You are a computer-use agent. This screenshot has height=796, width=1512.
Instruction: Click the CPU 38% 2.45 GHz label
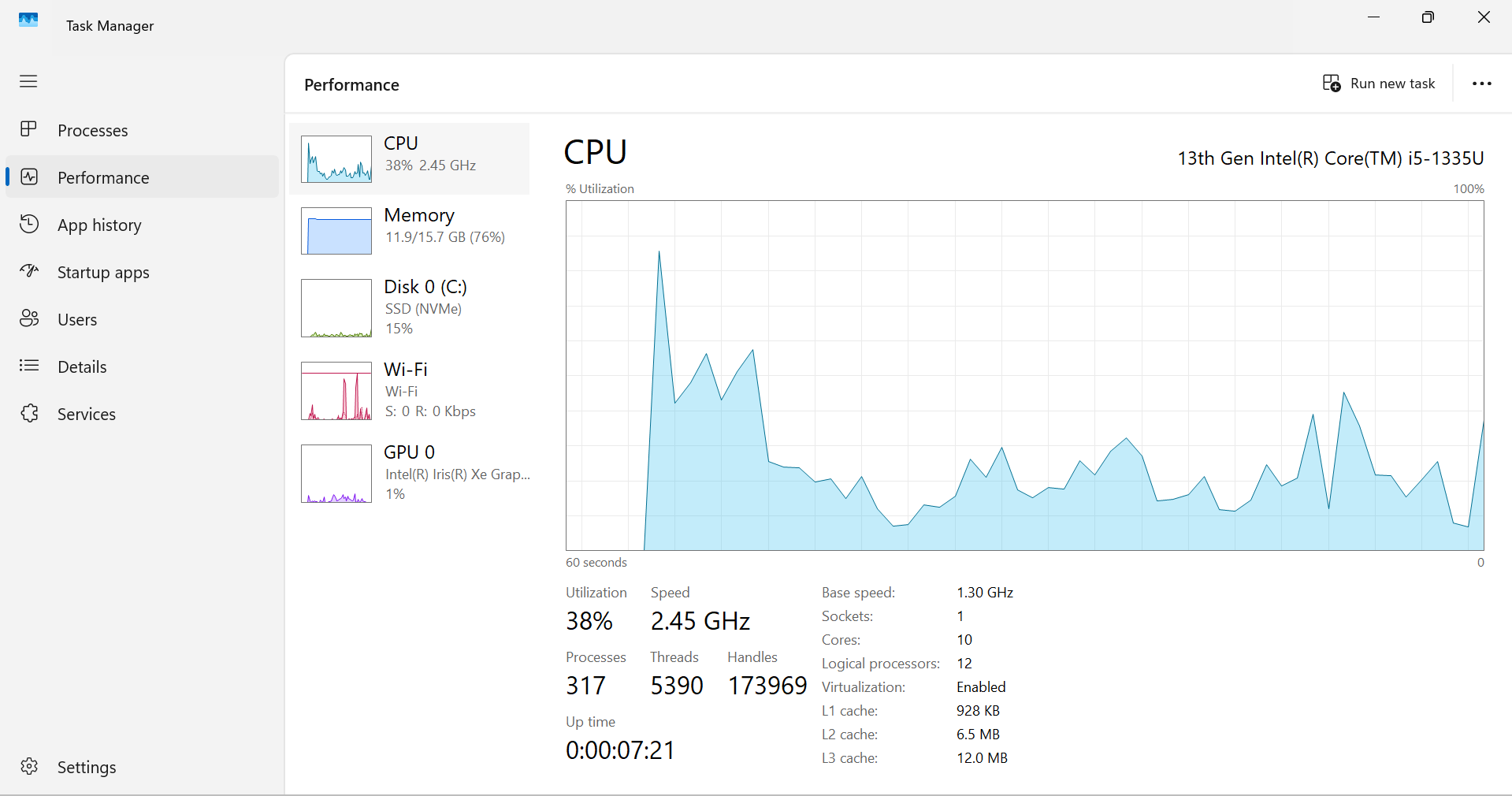coord(430,166)
